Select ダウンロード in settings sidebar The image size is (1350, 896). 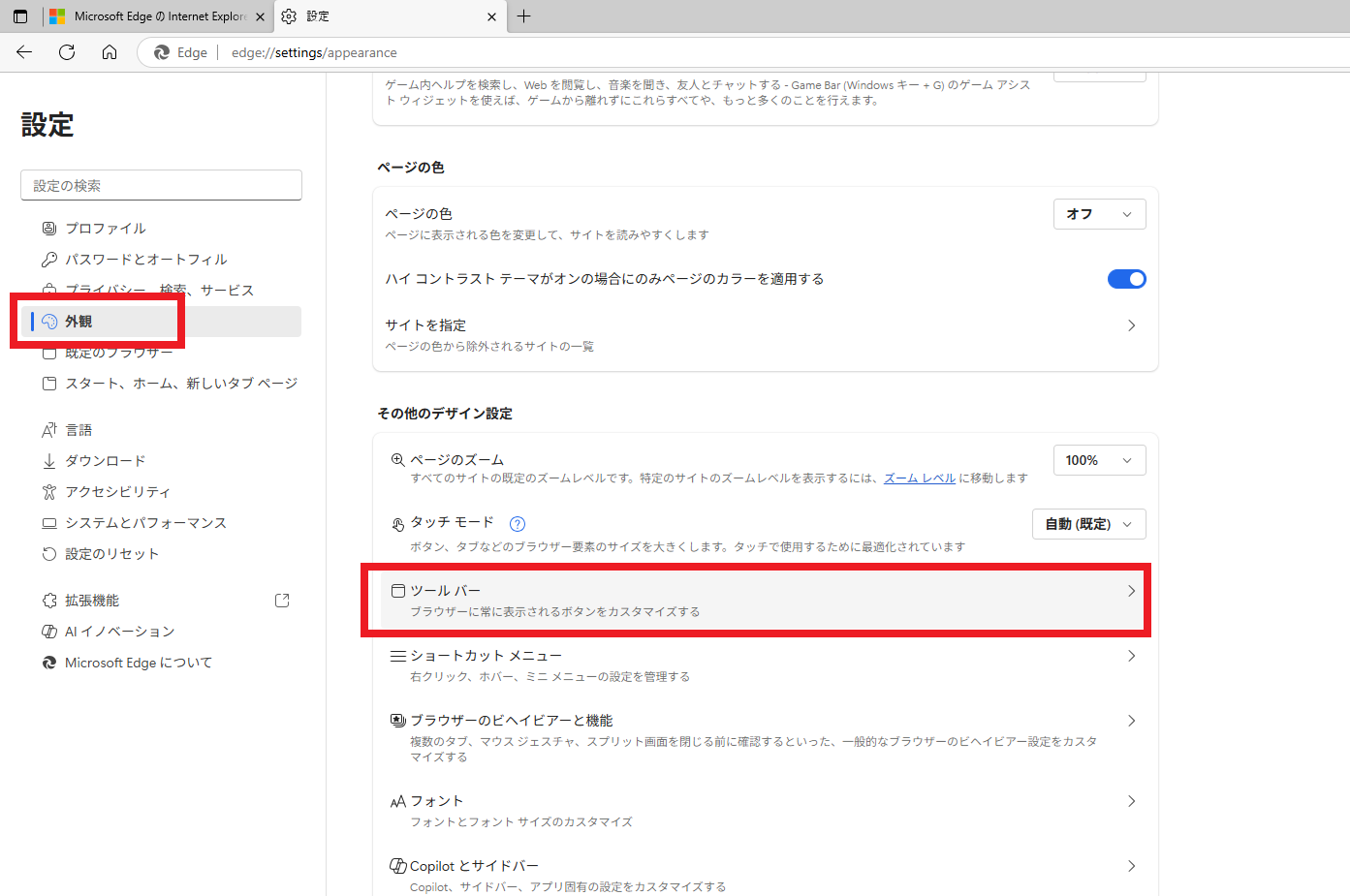click(105, 461)
